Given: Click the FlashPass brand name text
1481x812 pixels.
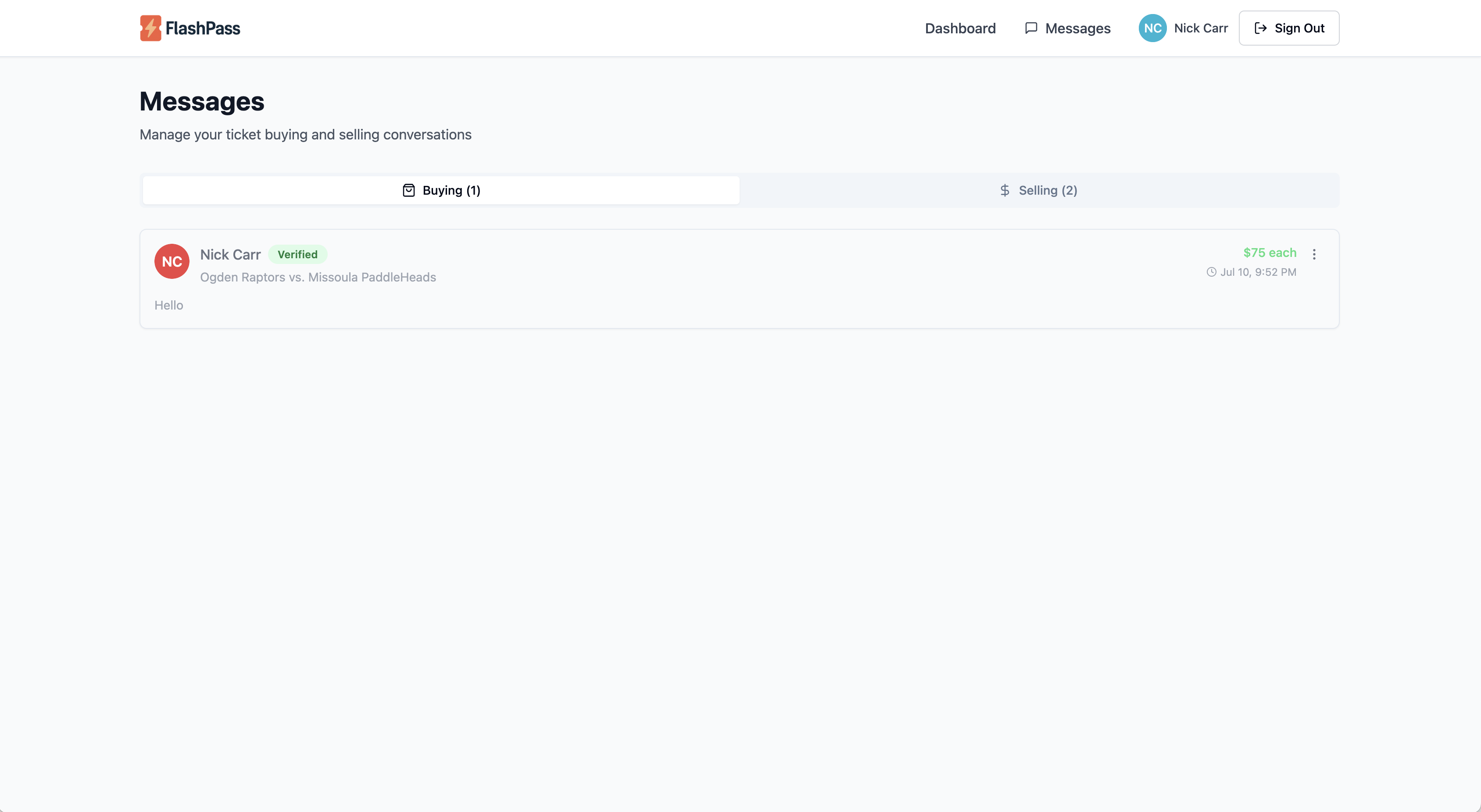Looking at the screenshot, I should pos(203,28).
